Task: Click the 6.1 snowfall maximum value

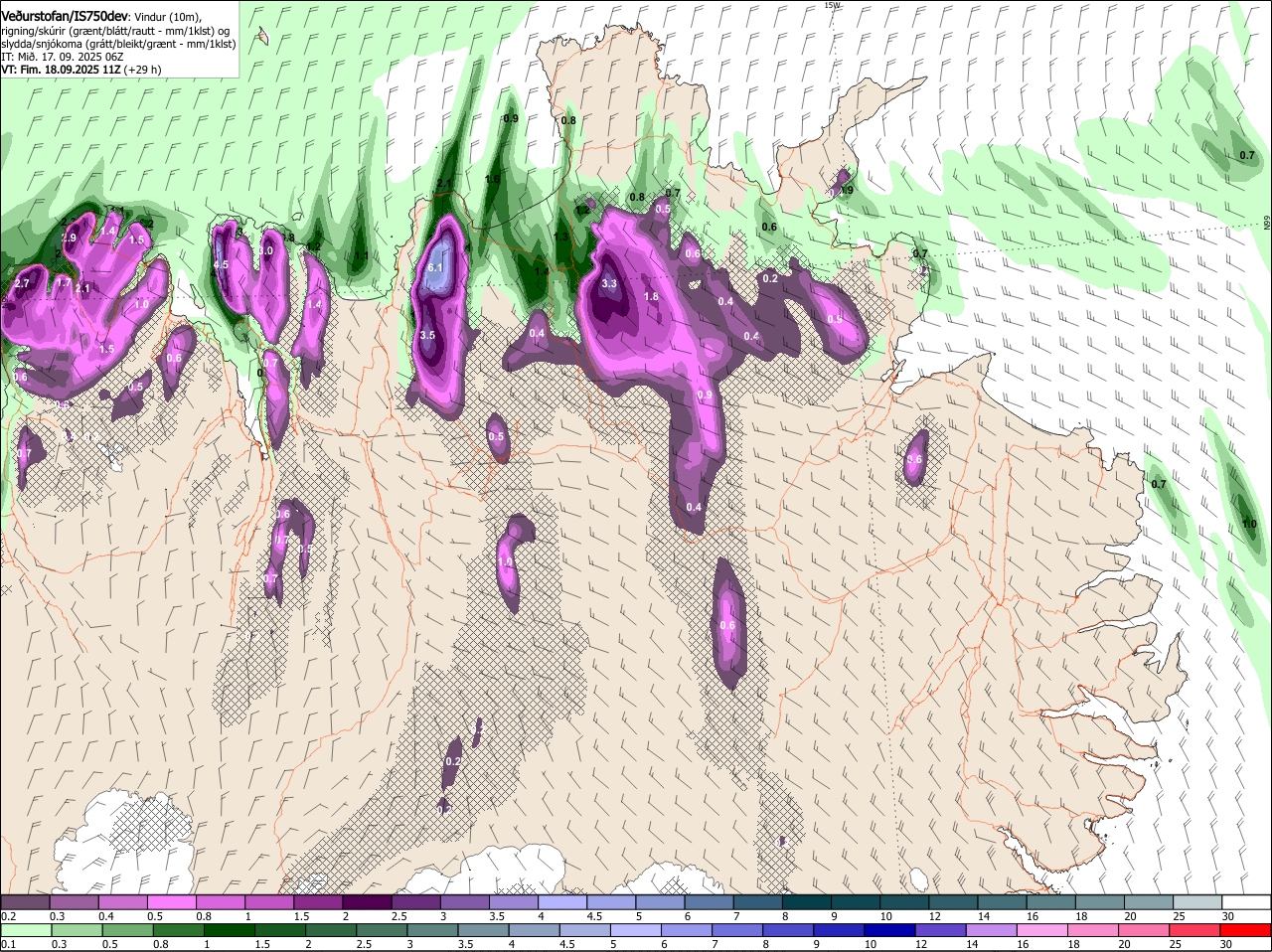Action: pos(435,267)
